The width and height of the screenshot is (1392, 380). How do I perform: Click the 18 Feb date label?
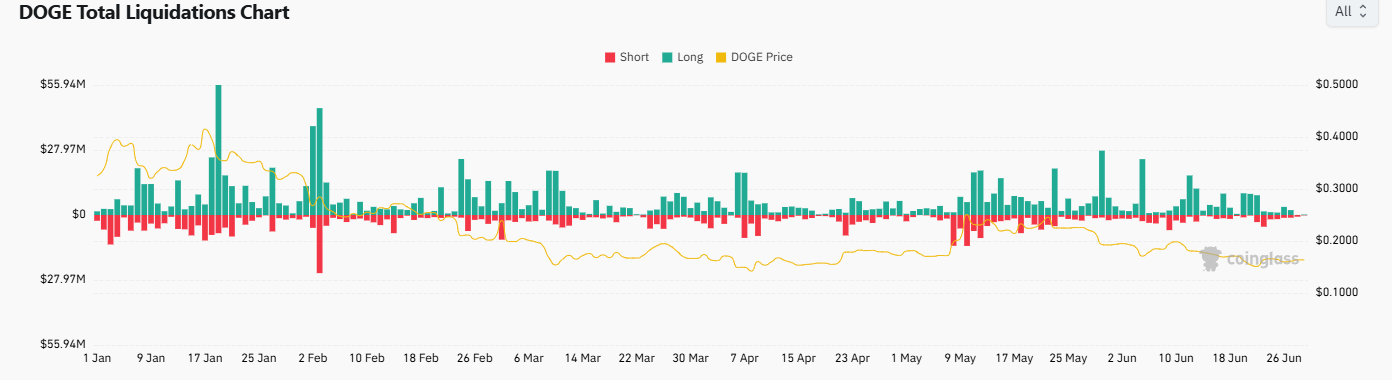421,358
